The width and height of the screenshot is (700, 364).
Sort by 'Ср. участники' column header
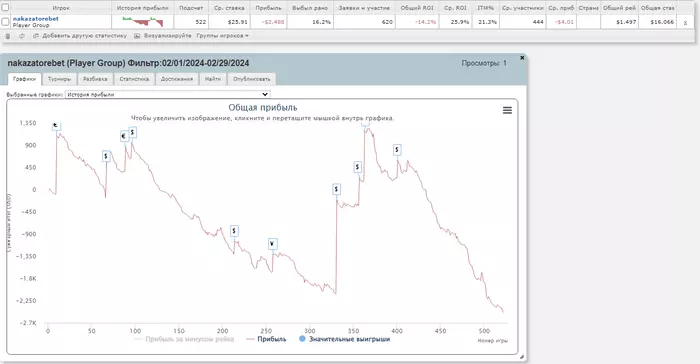click(x=522, y=8)
